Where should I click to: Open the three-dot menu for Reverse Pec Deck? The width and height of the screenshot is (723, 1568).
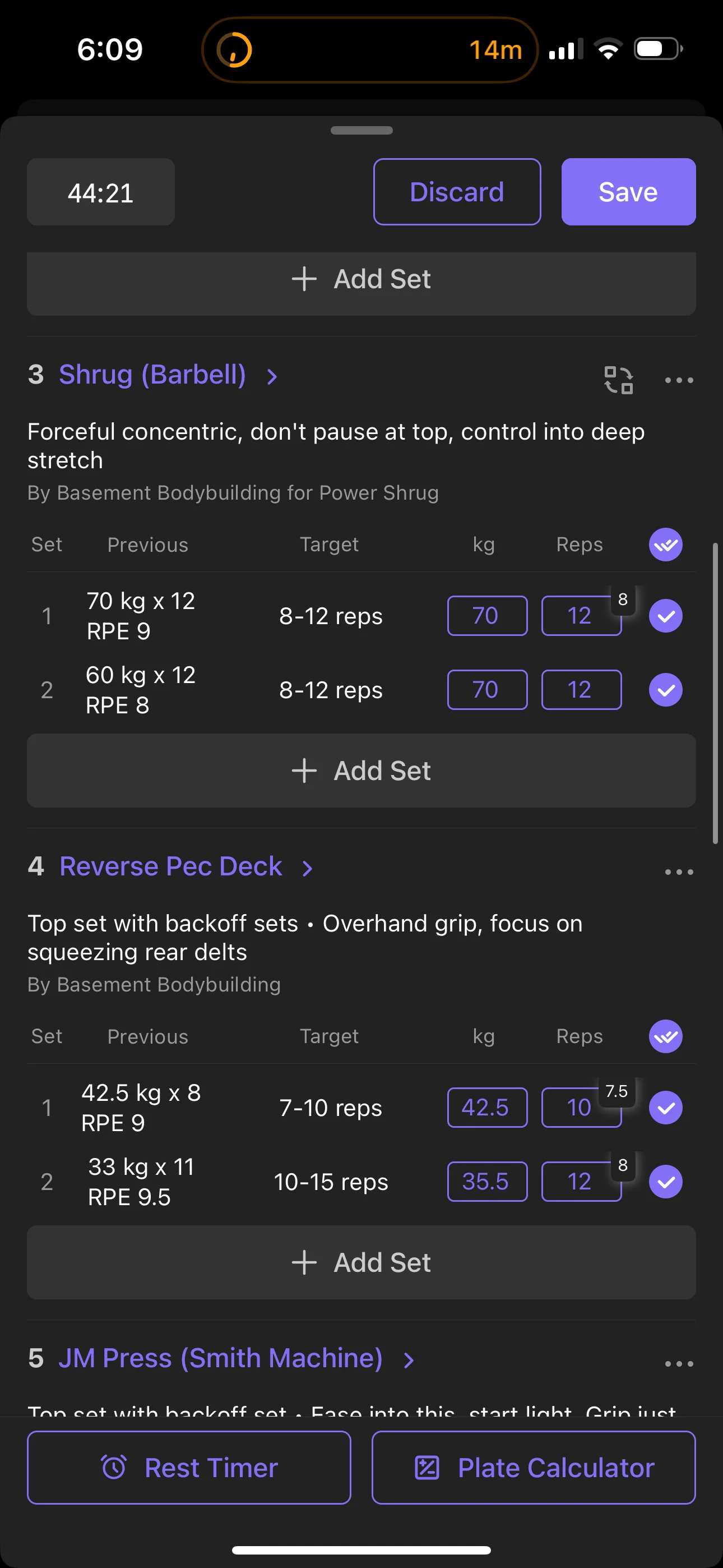(x=679, y=872)
